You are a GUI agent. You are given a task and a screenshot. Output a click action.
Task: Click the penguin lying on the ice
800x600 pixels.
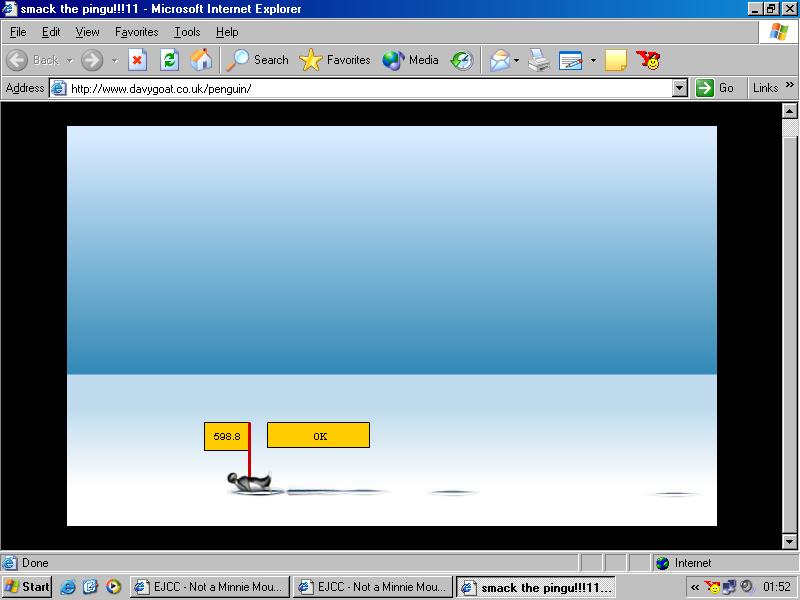[x=249, y=482]
